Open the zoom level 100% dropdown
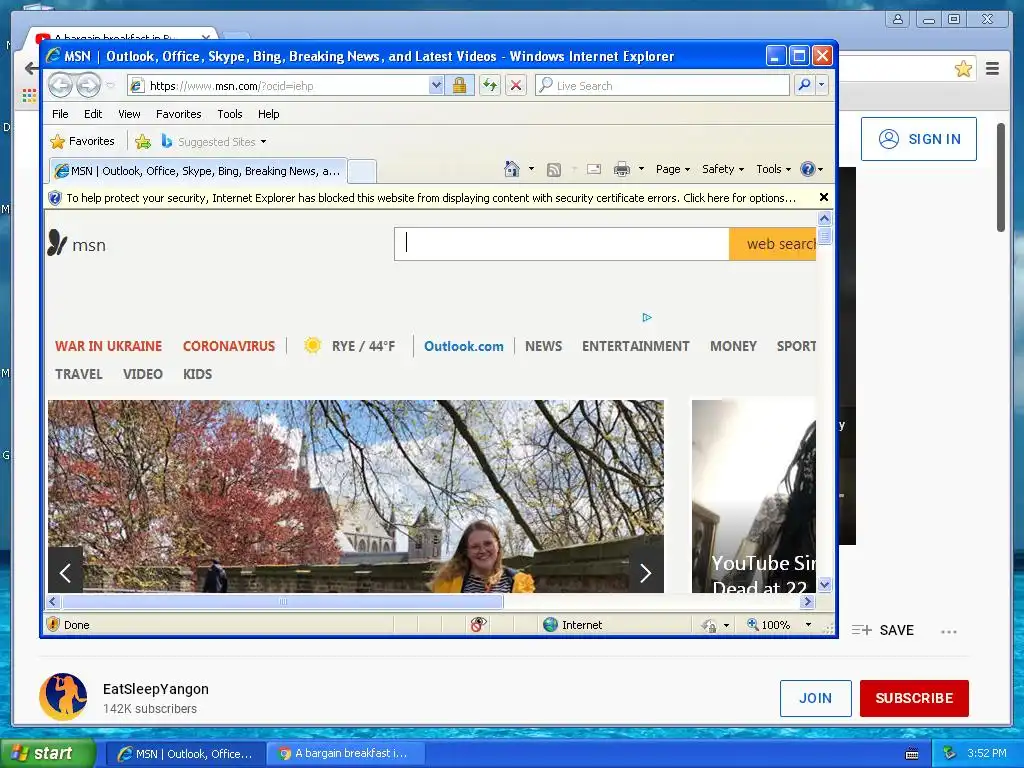The height and width of the screenshot is (768, 1024). pos(808,625)
